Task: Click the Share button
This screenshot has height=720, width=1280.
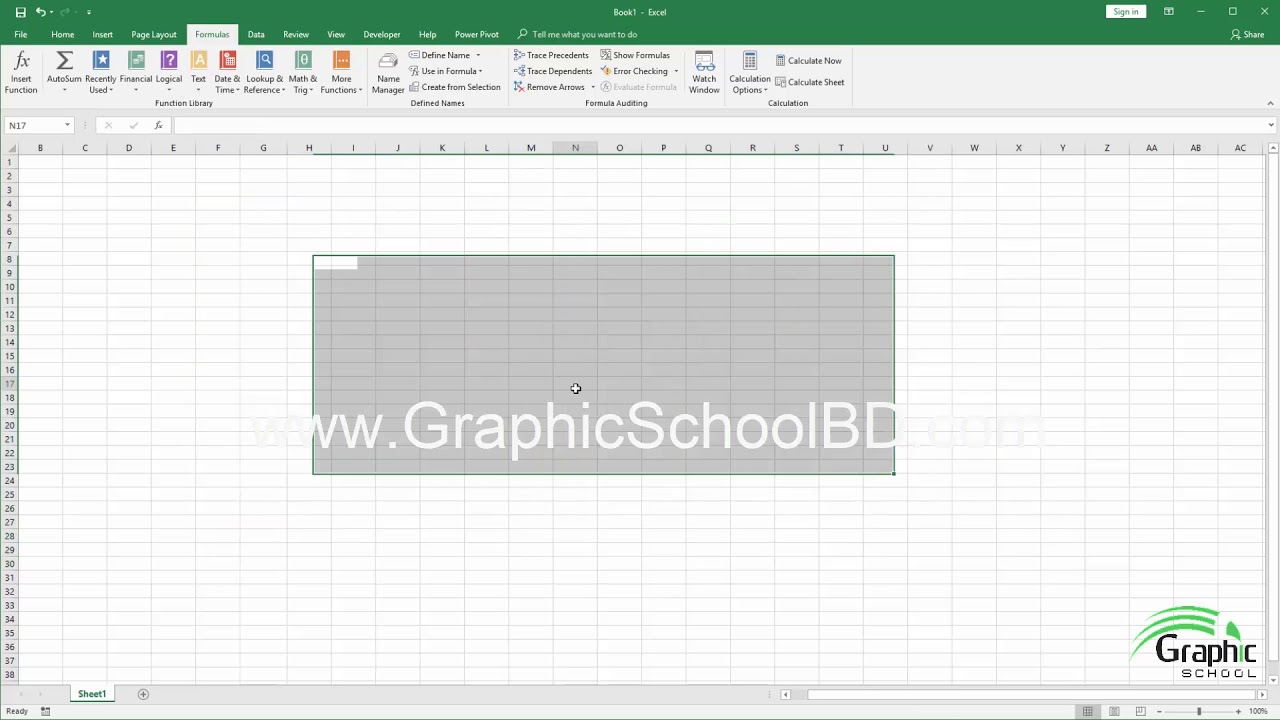Action: point(1247,34)
